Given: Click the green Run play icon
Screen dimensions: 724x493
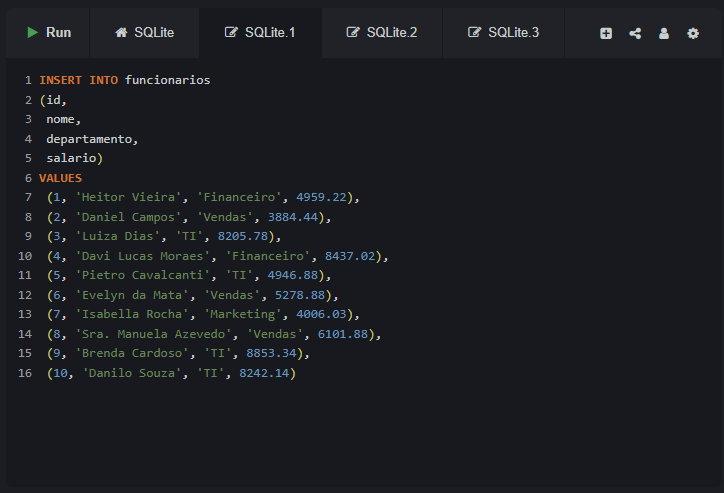Looking at the screenshot, I should (32, 32).
